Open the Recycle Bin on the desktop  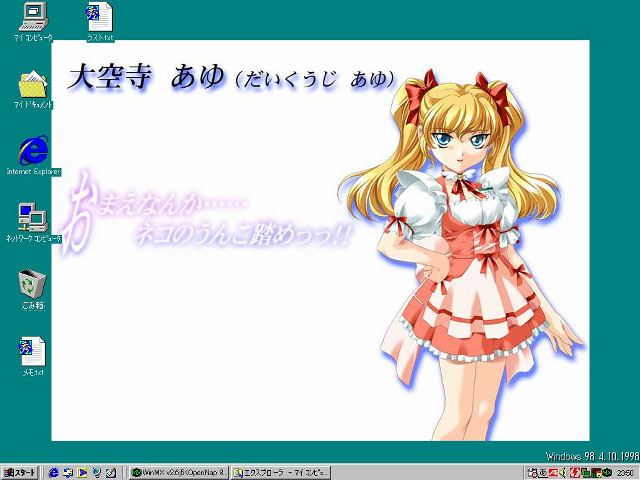(32, 285)
